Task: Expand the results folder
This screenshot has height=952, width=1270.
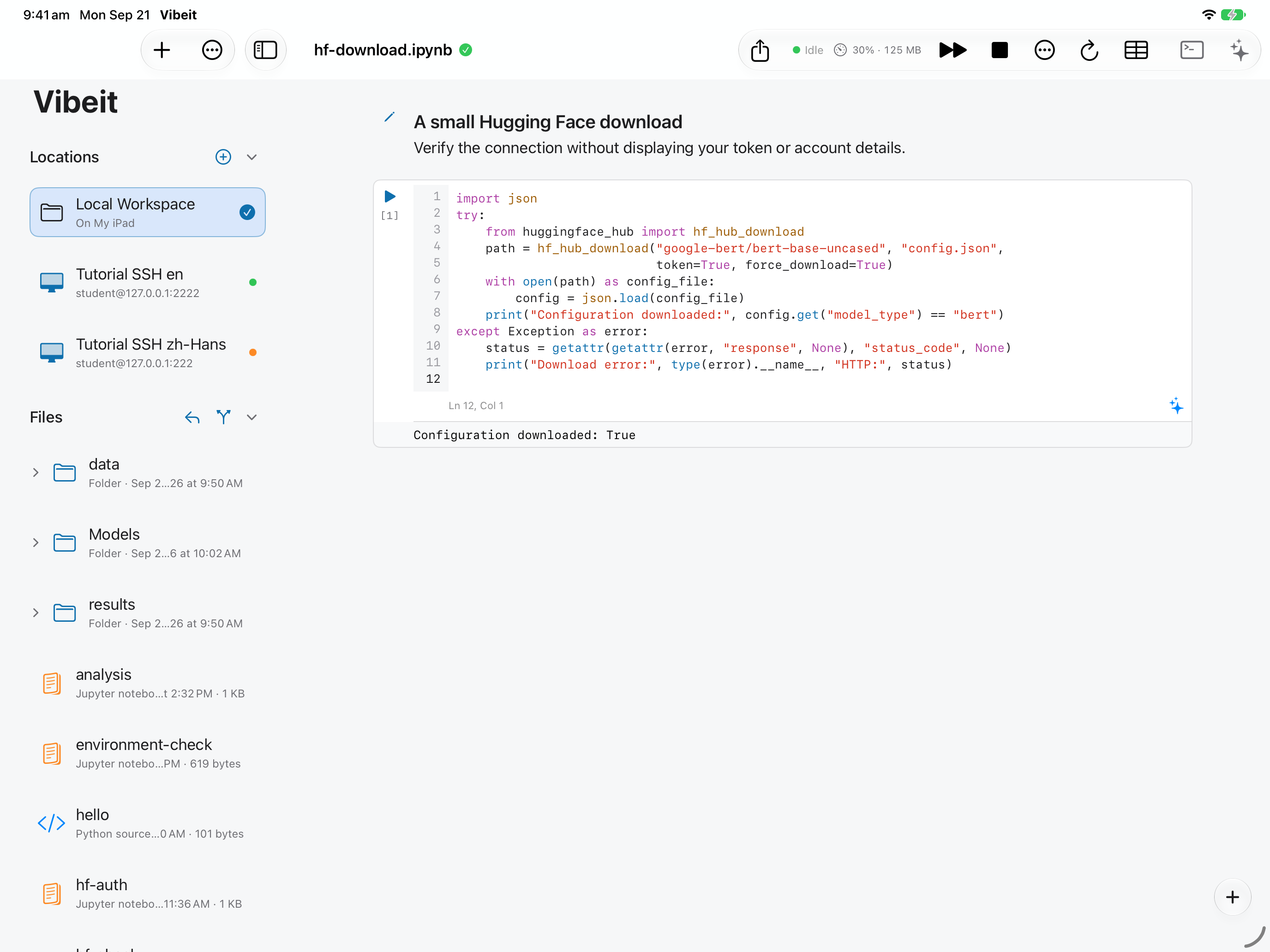Action: pos(36,612)
